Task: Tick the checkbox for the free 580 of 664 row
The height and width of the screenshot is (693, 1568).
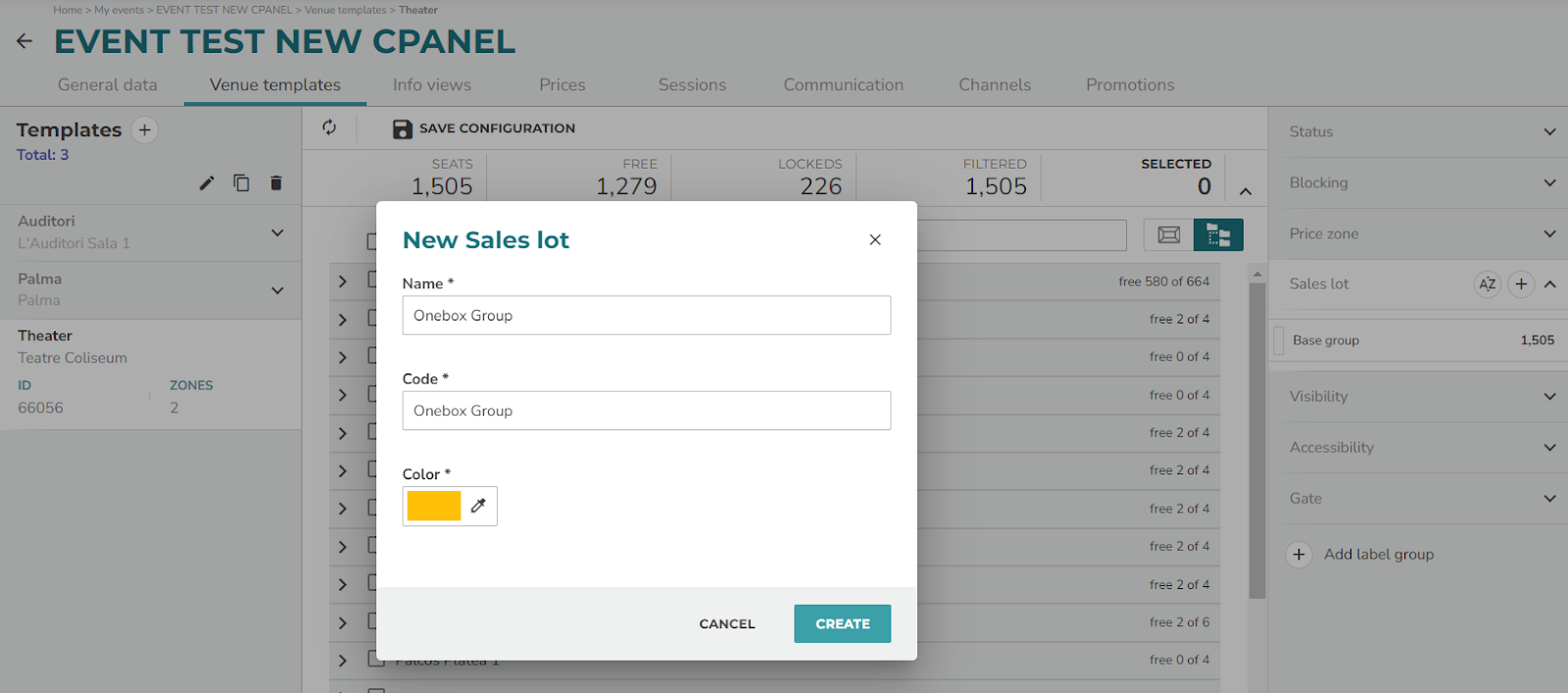Action: [372, 279]
